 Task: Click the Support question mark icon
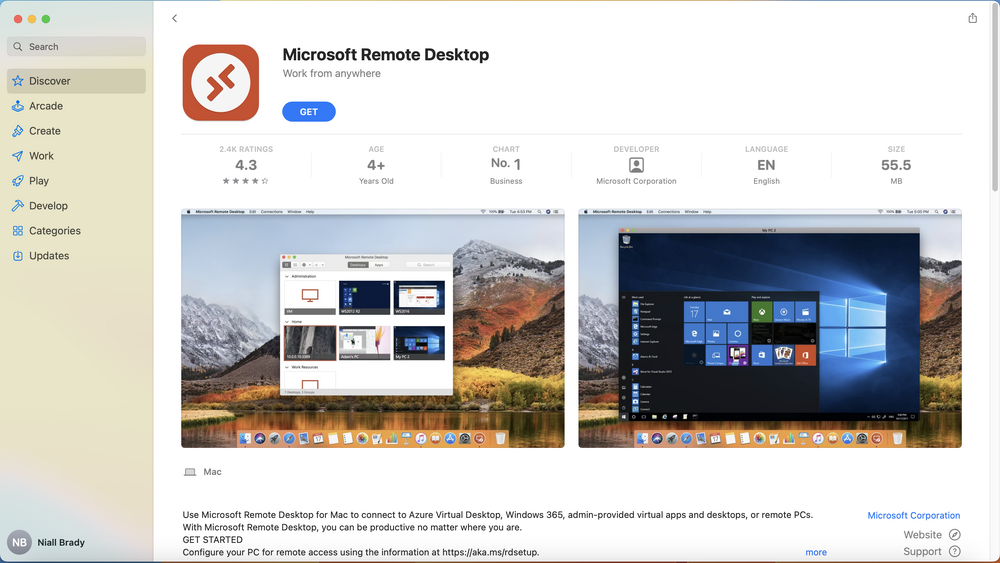[x=955, y=552]
